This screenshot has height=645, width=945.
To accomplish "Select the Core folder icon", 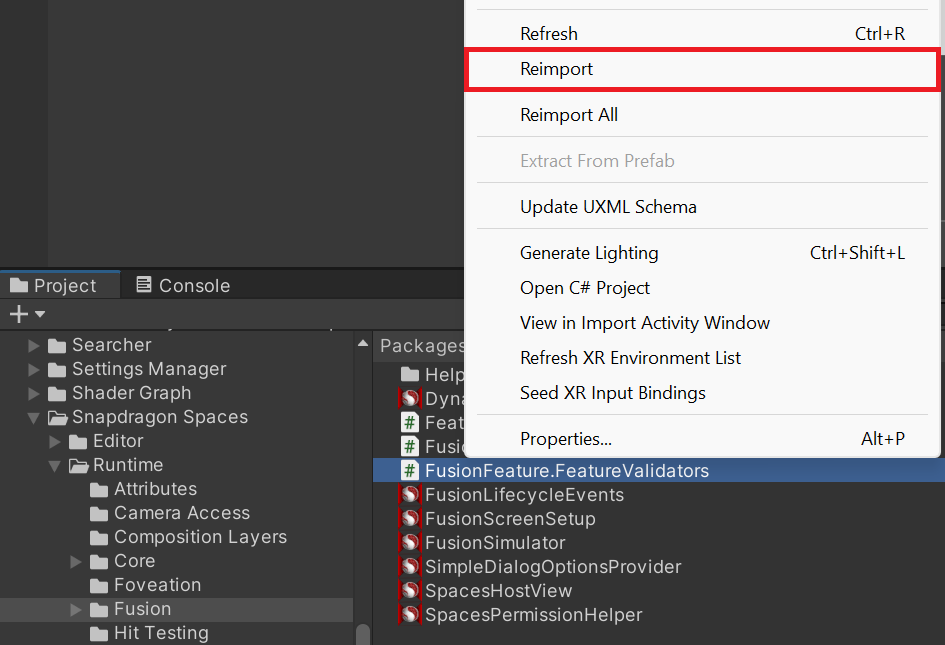I will click(x=99, y=562).
